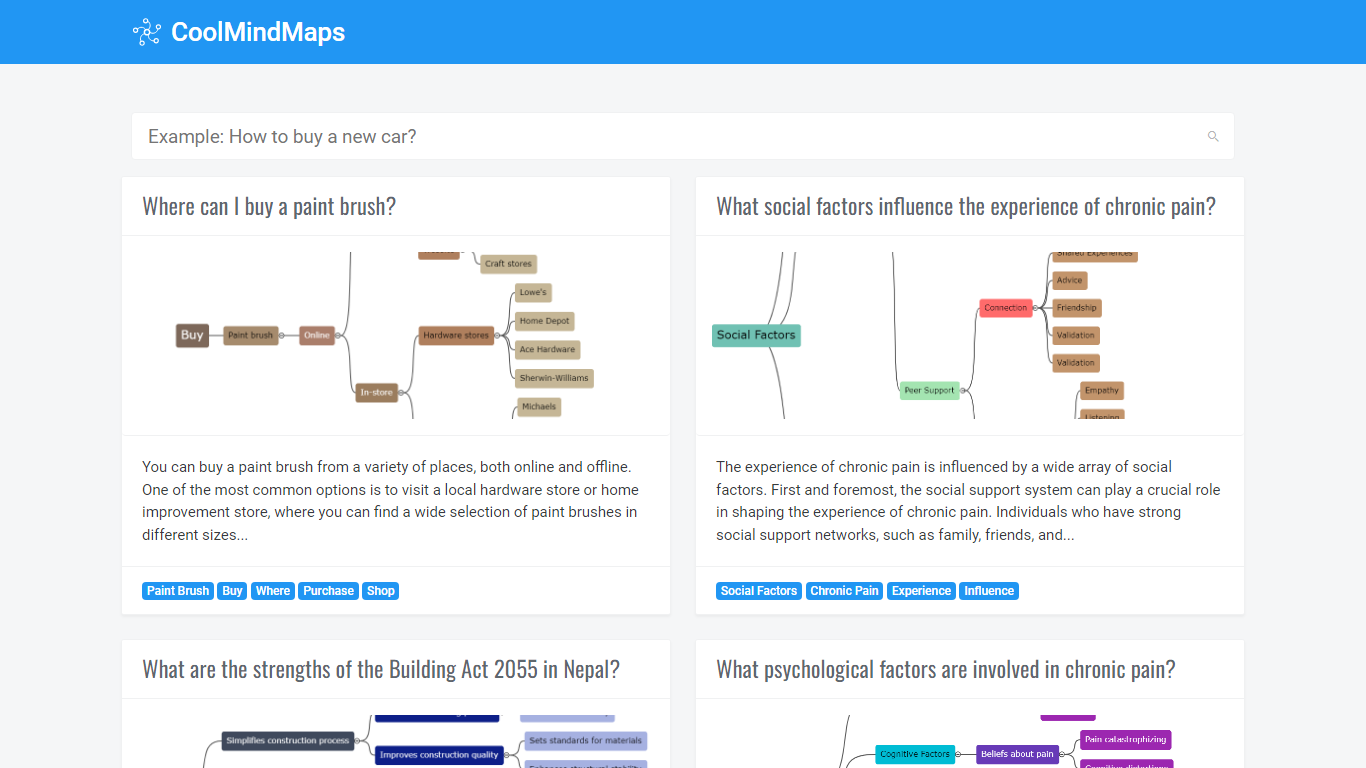Click the Building Act mind map preview
Screen dimensions: 1366x768
[395, 741]
